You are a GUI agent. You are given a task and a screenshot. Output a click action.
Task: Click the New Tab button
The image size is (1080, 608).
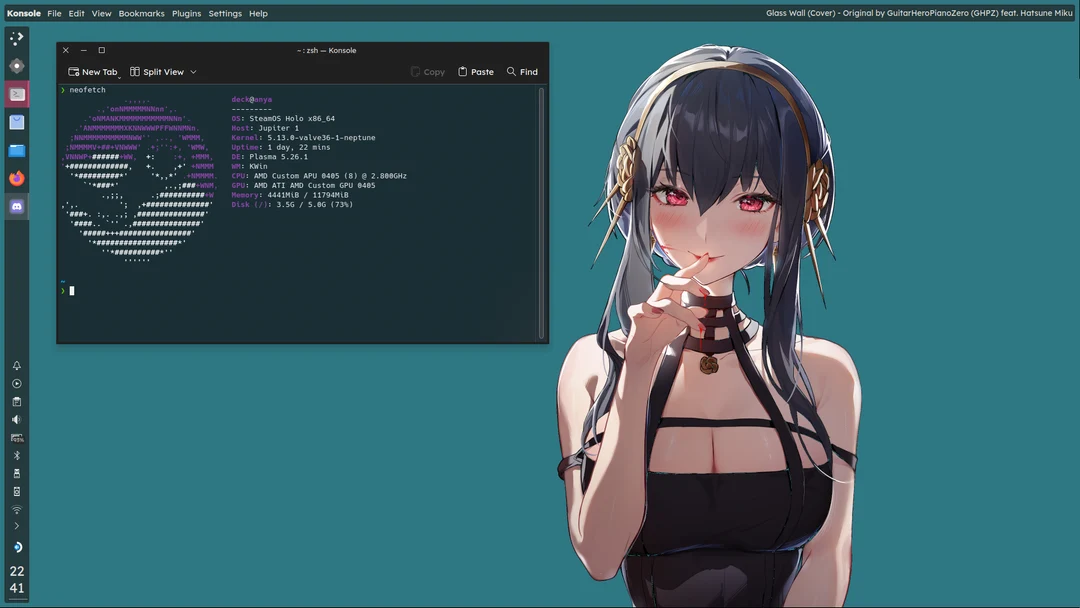(x=92, y=71)
